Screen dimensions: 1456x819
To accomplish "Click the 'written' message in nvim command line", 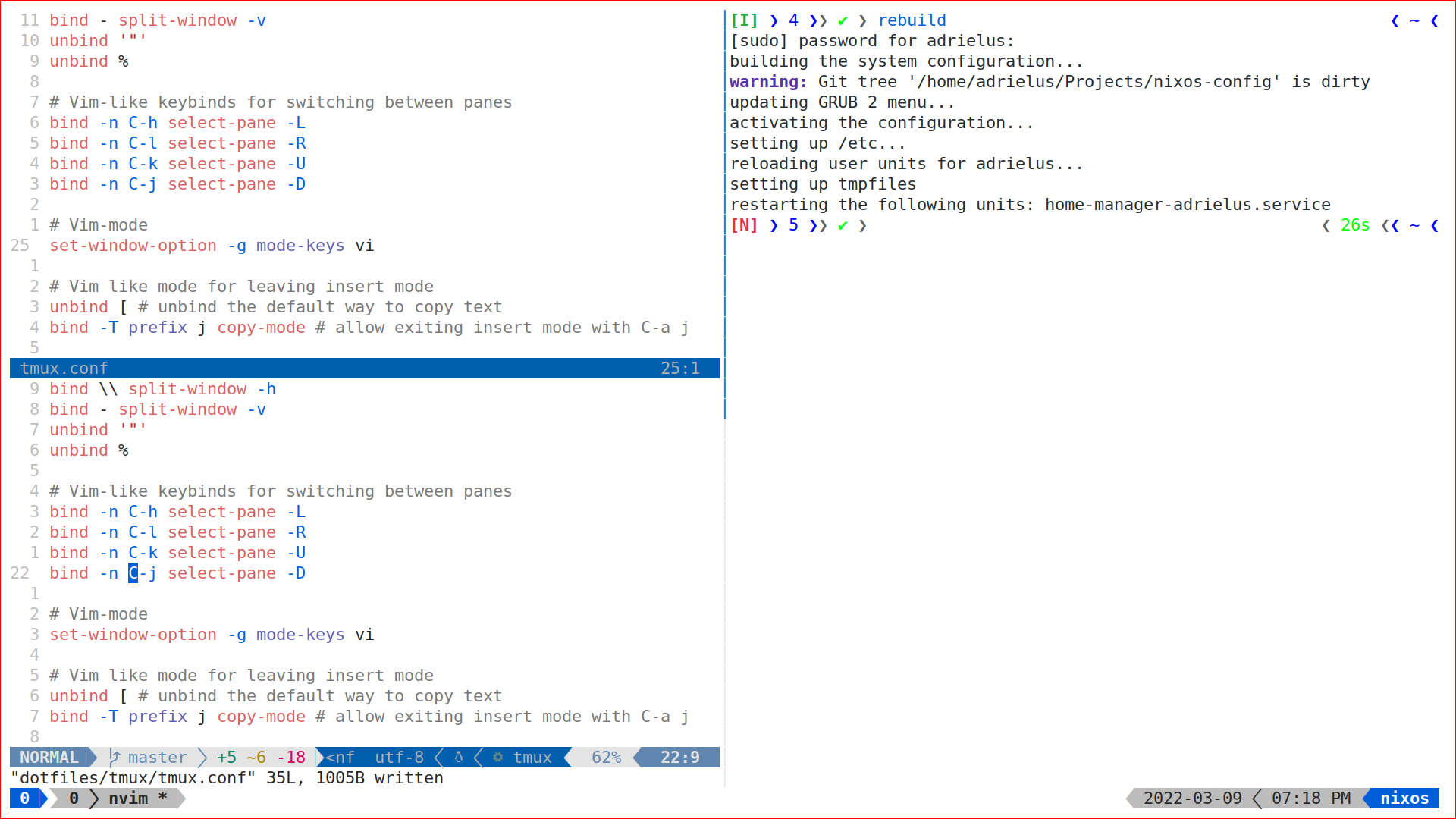I will click(x=408, y=778).
